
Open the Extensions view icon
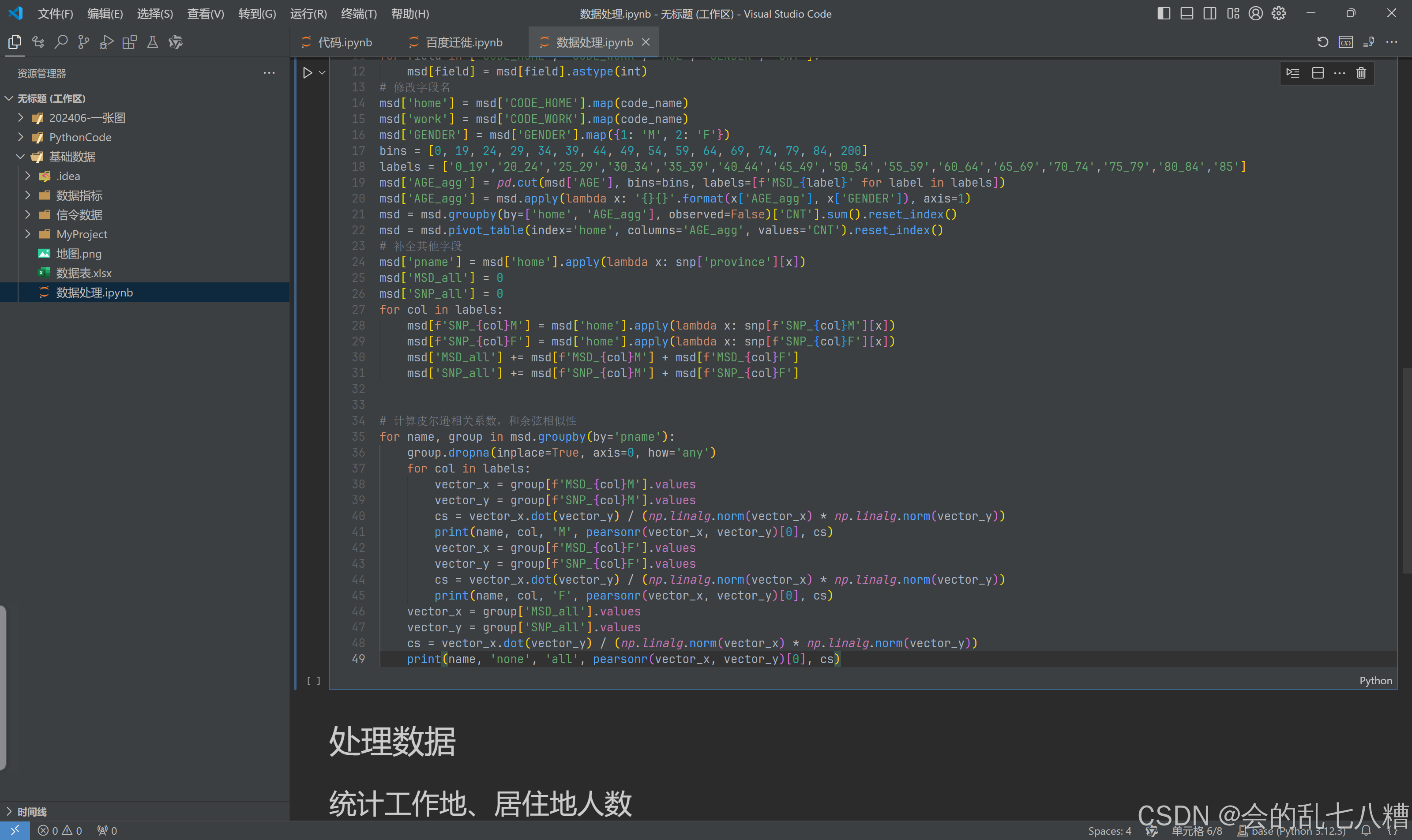pos(130,42)
